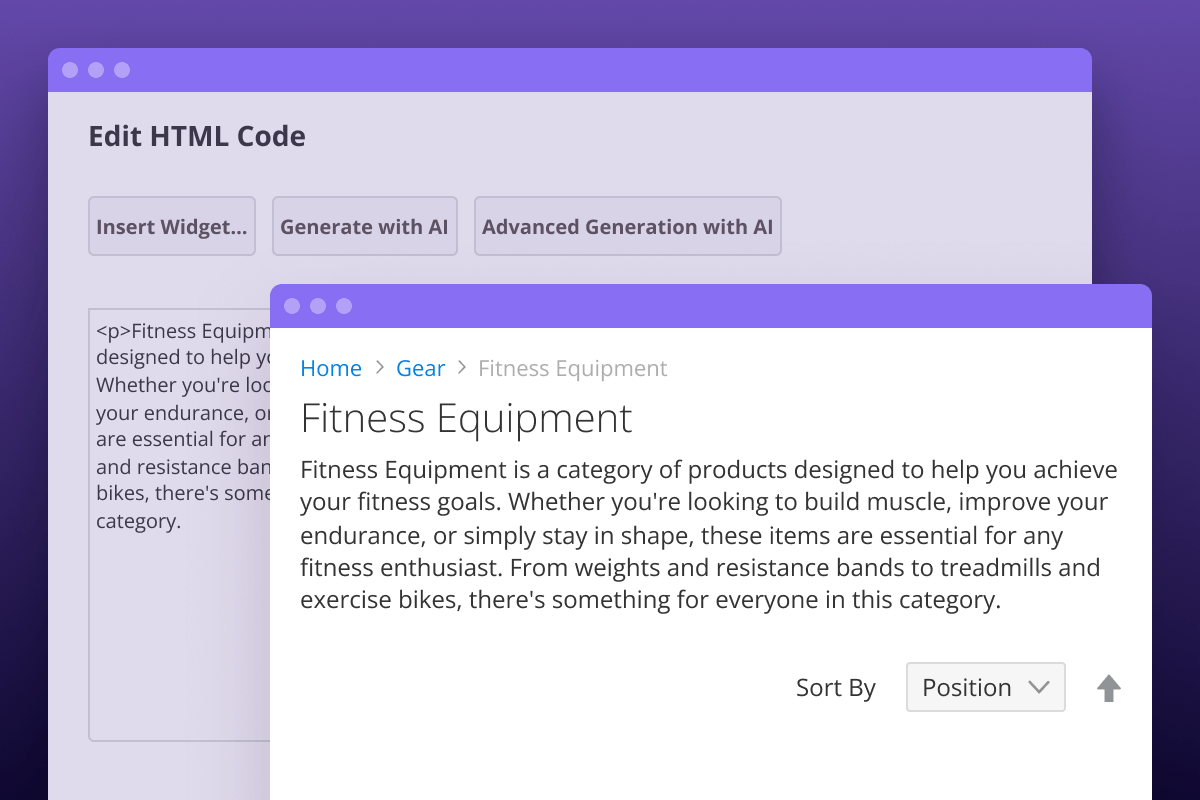
Task: Open the Position sort dropdown
Action: click(985, 687)
